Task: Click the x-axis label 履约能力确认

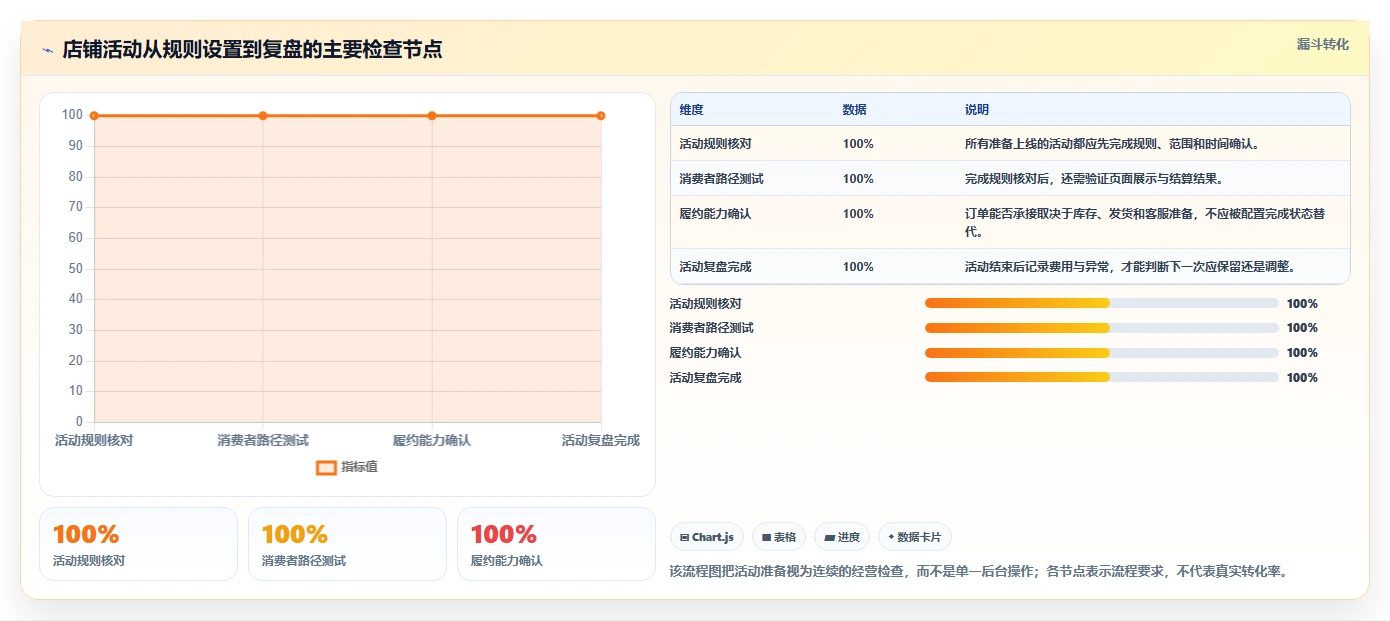Action: click(432, 440)
